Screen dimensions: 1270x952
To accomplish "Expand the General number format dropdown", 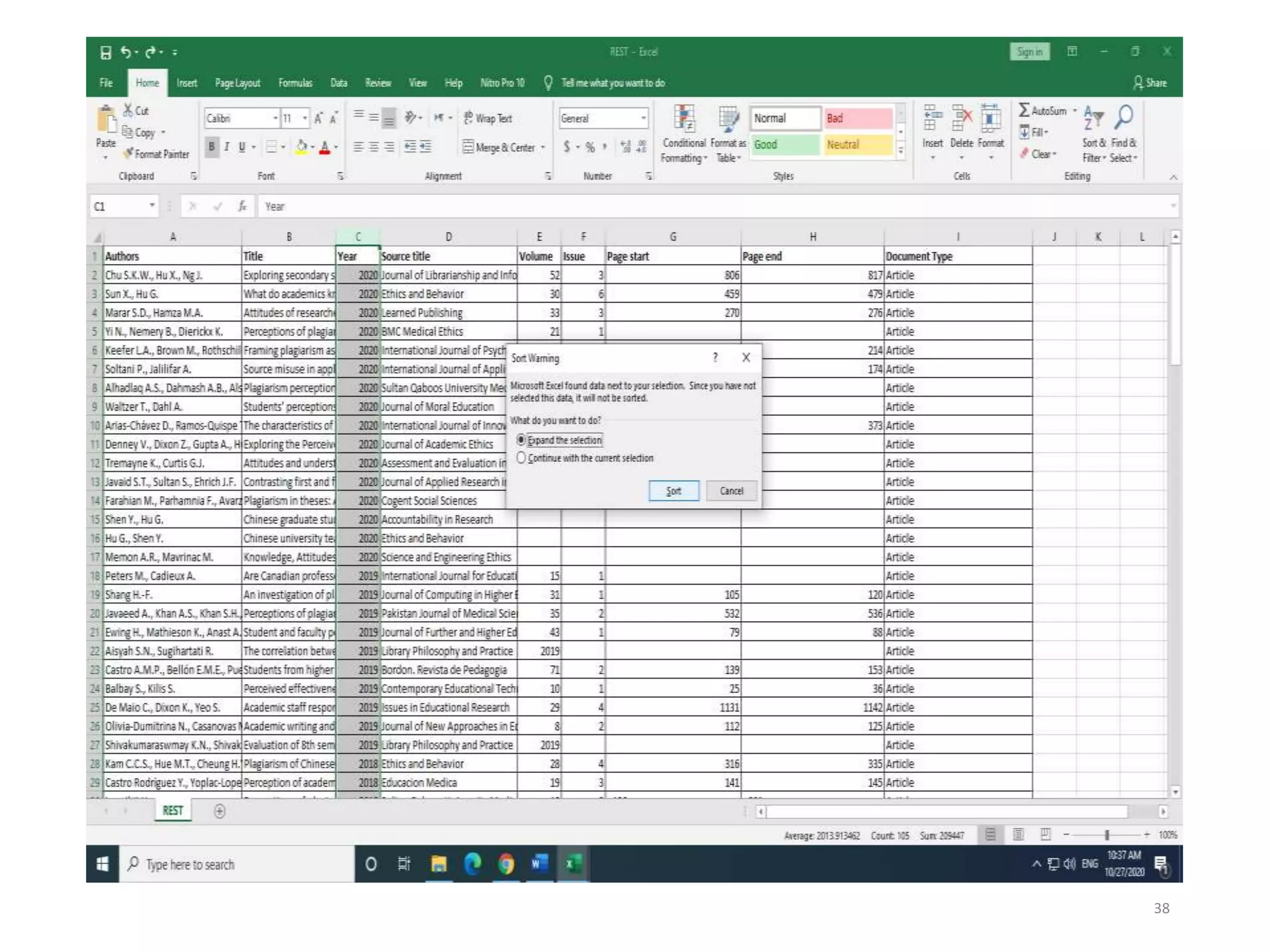I will (x=643, y=118).
